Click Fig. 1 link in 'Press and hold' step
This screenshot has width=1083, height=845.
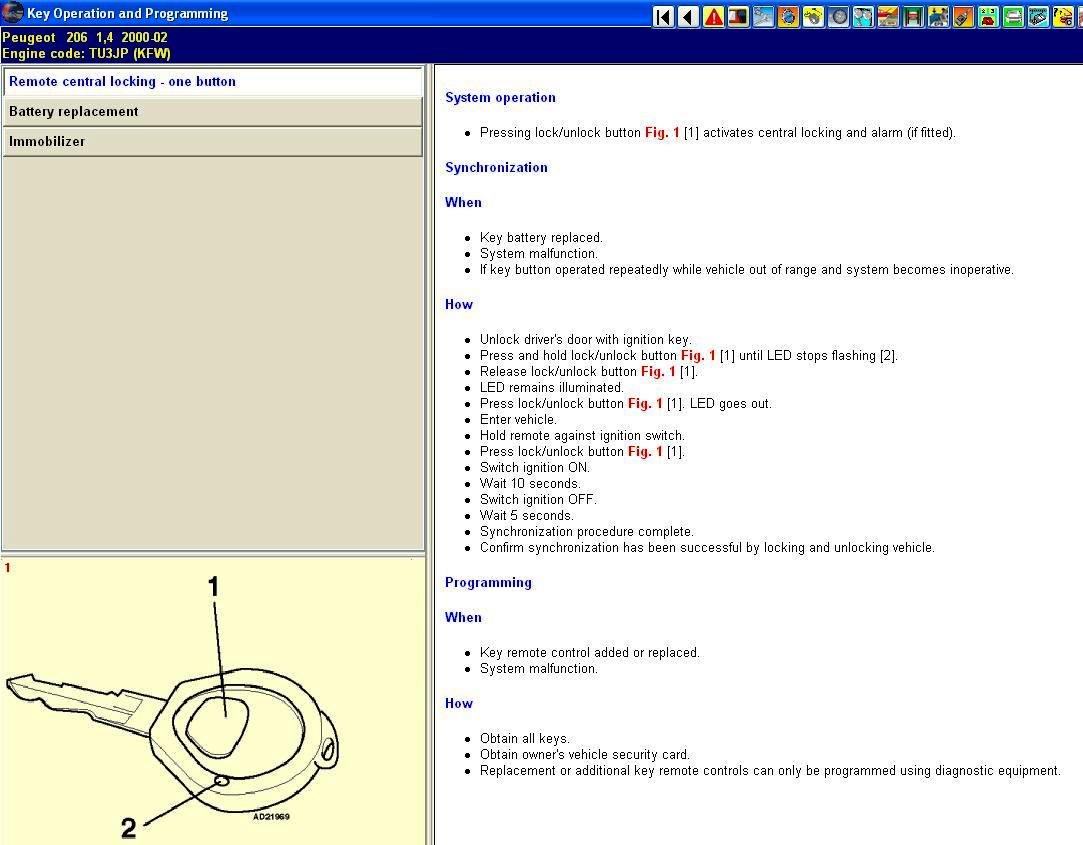tap(698, 356)
